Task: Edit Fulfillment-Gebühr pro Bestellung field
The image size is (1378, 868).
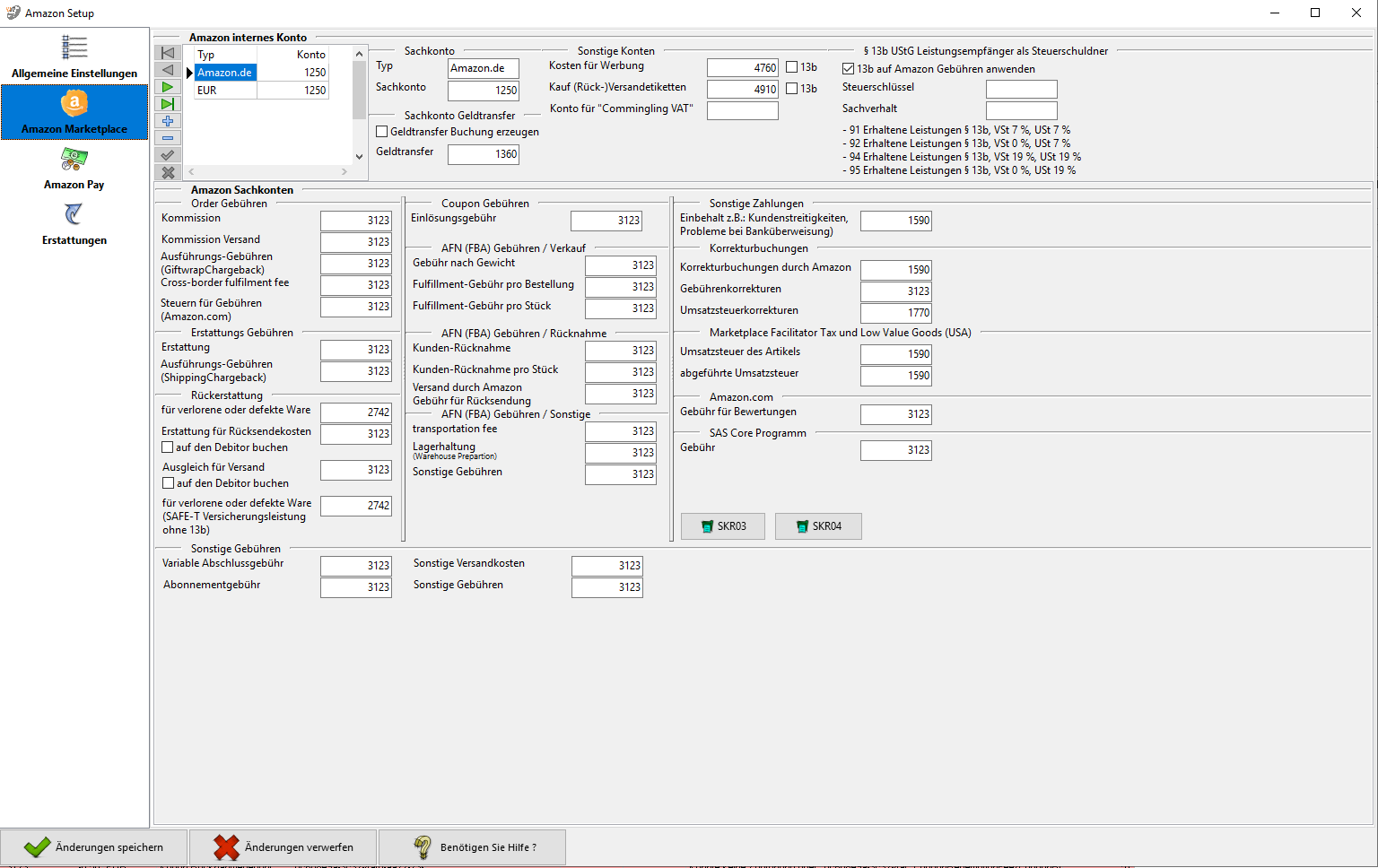Action: 621,287
